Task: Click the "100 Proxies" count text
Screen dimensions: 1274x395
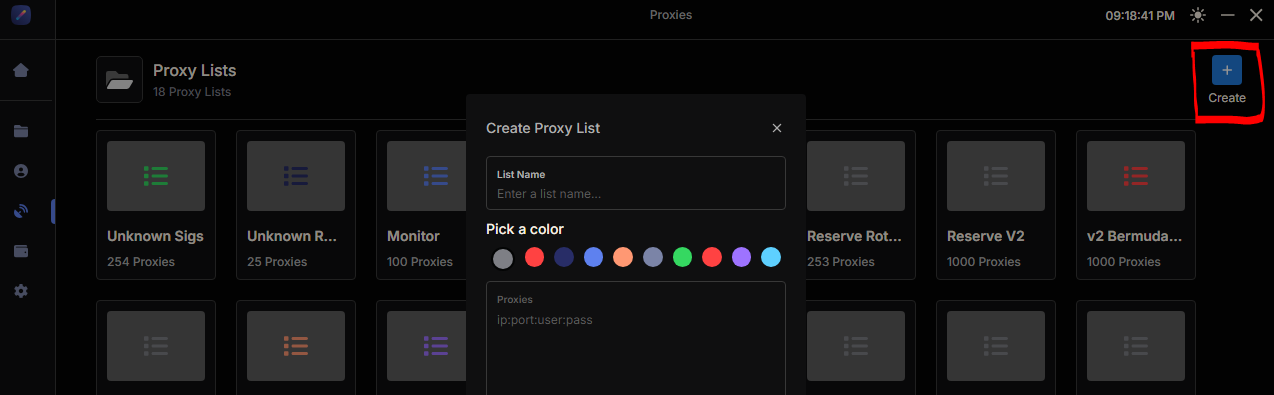Action: [x=420, y=262]
